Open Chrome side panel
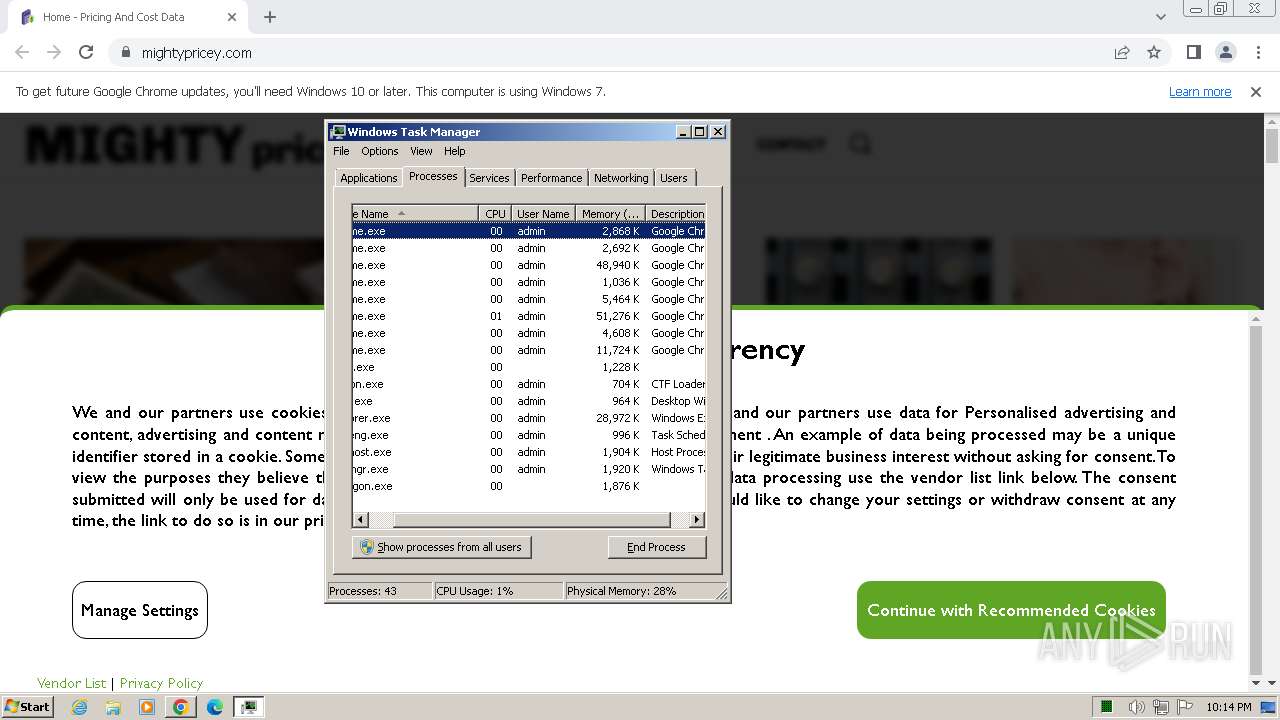This screenshot has height=720, width=1280. pyautogui.click(x=1193, y=52)
